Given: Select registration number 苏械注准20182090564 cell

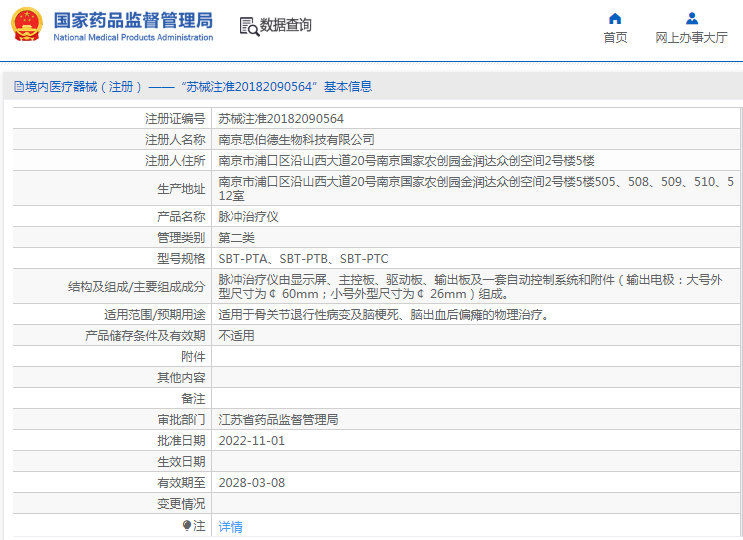Looking at the screenshot, I should pos(281,118).
